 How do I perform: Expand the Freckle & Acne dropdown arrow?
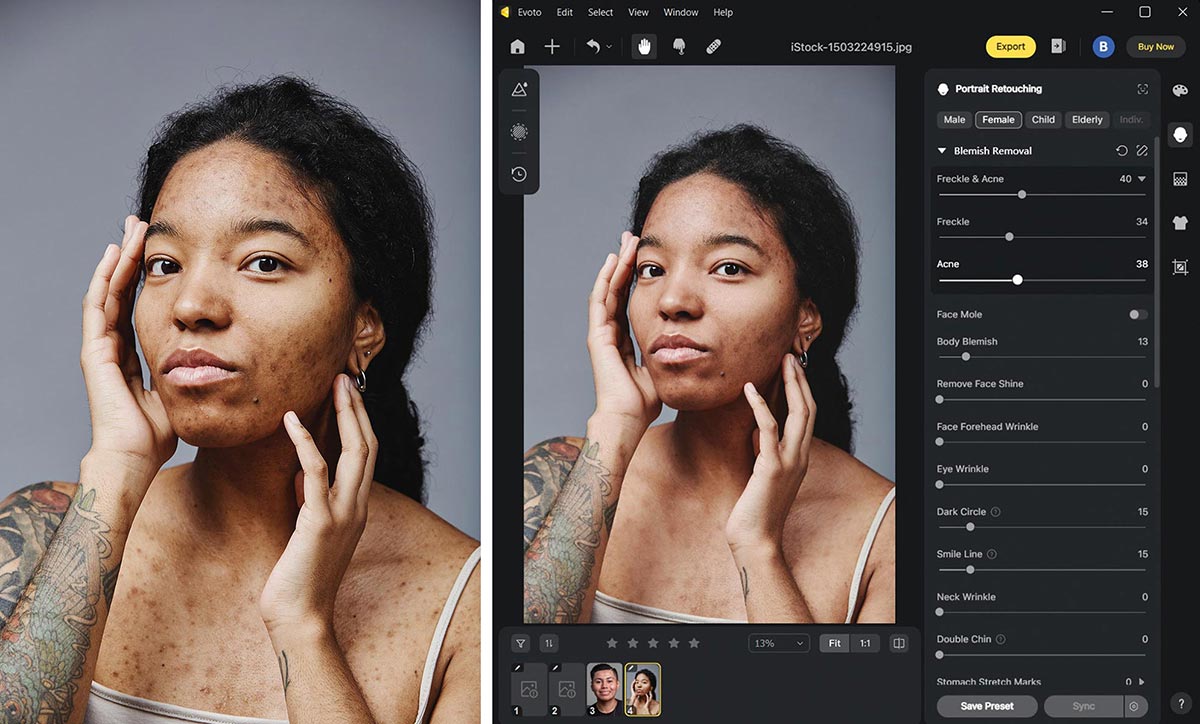tap(1142, 179)
